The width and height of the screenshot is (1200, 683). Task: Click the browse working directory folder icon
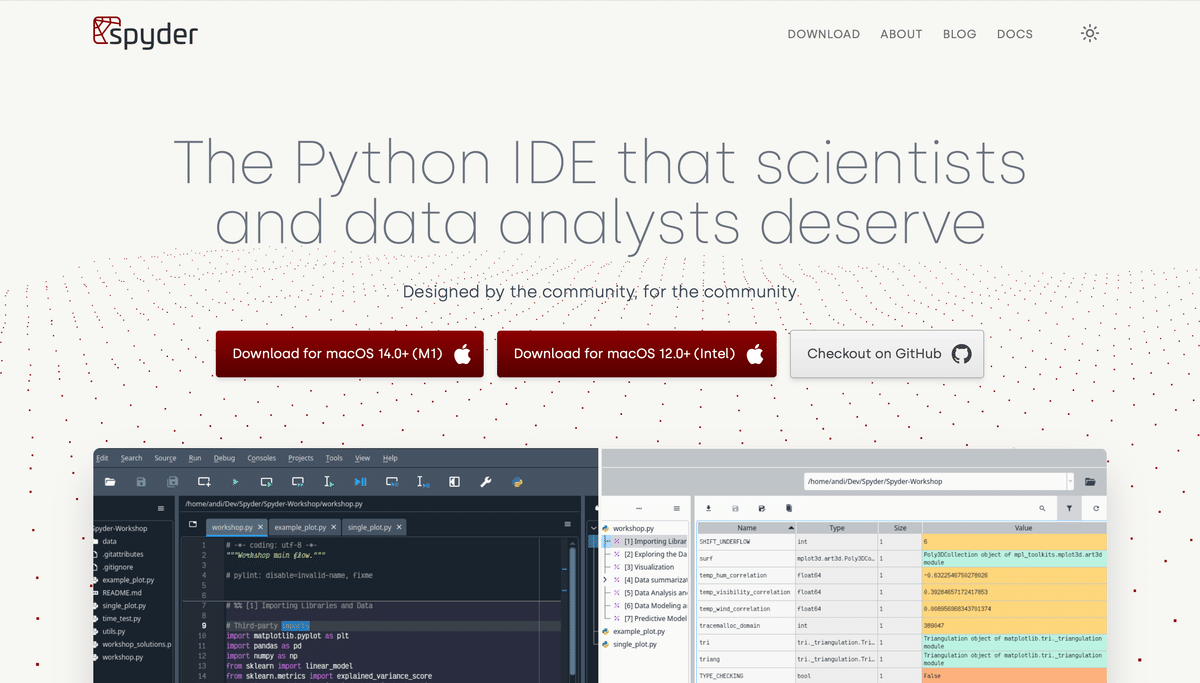(1090, 481)
